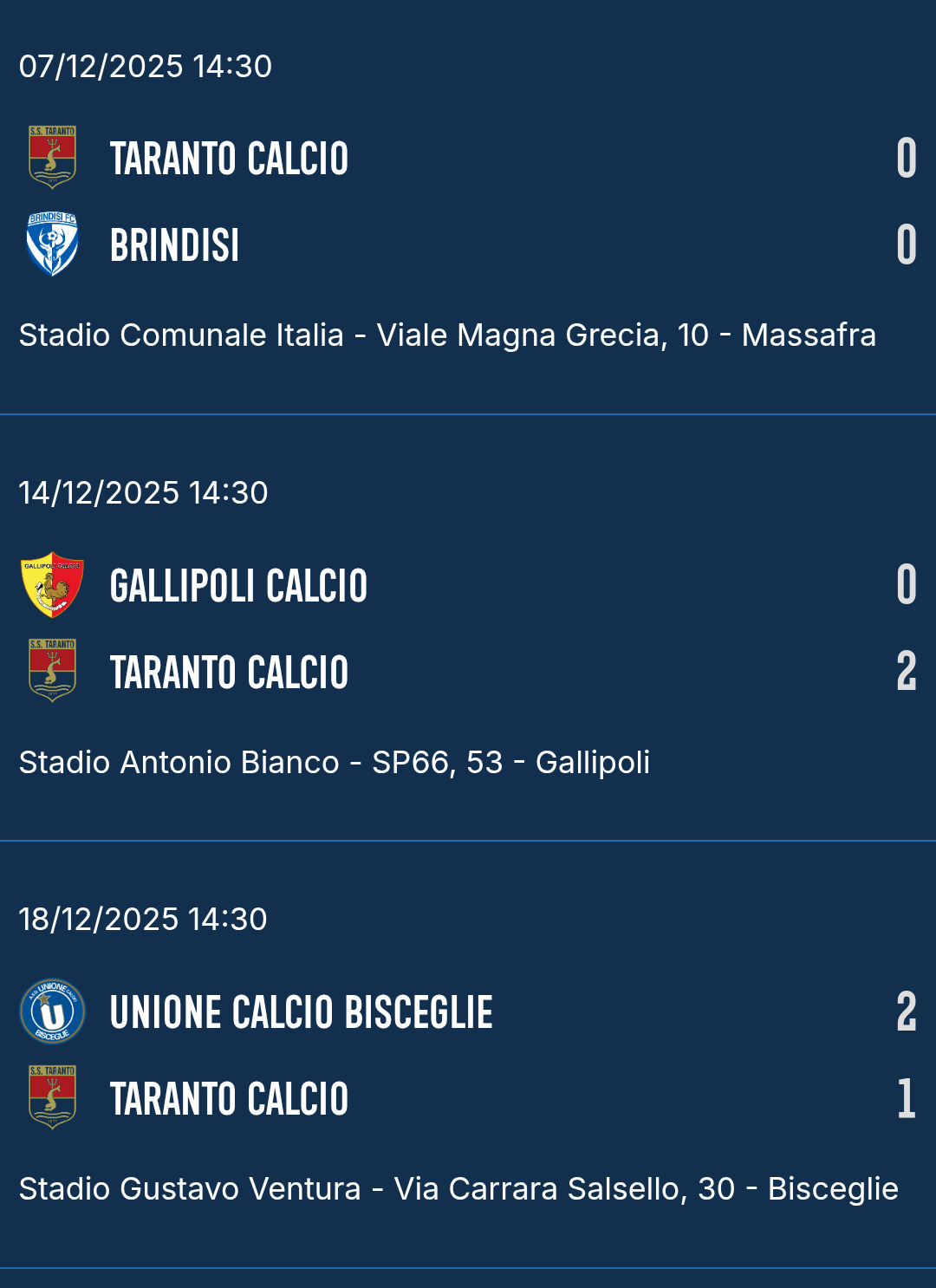Click Taranto crest in Brindisi match
This screenshot has height=1288, width=936.
(52, 158)
